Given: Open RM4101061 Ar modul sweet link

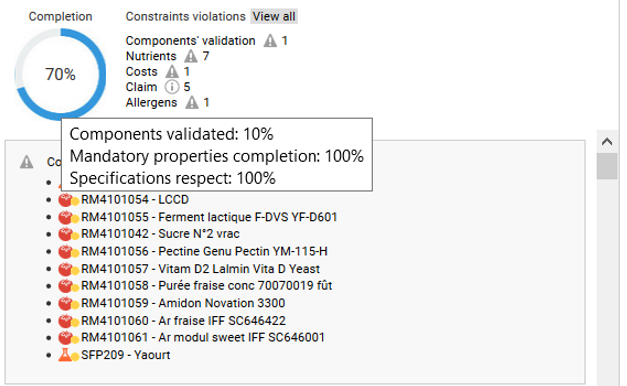Looking at the screenshot, I should [x=203, y=337].
